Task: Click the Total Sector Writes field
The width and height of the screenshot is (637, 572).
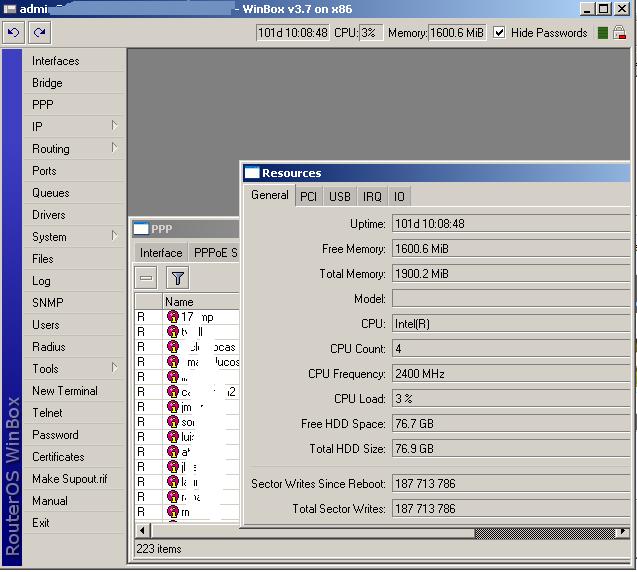Action: point(511,509)
